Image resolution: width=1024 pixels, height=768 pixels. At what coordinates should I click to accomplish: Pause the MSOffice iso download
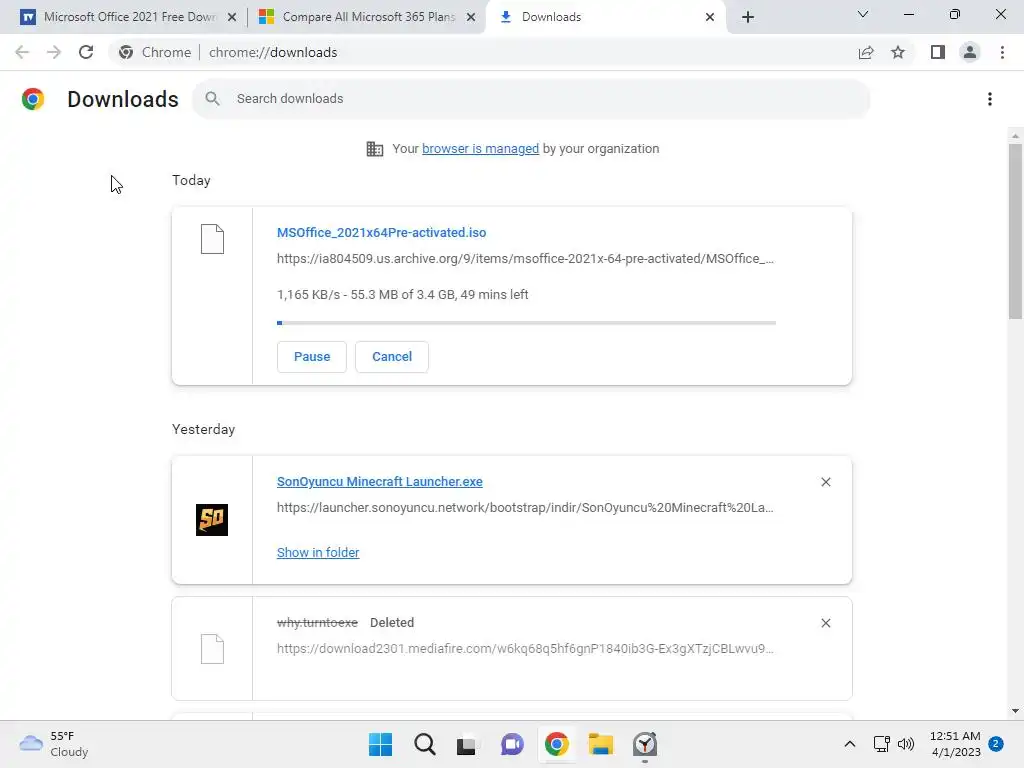click(x=312, y=357)
